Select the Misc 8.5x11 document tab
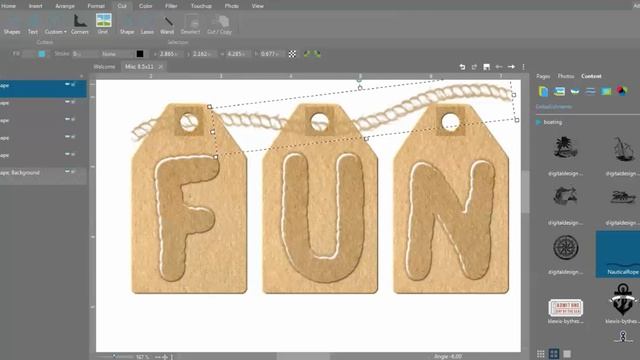 (139, 67)
